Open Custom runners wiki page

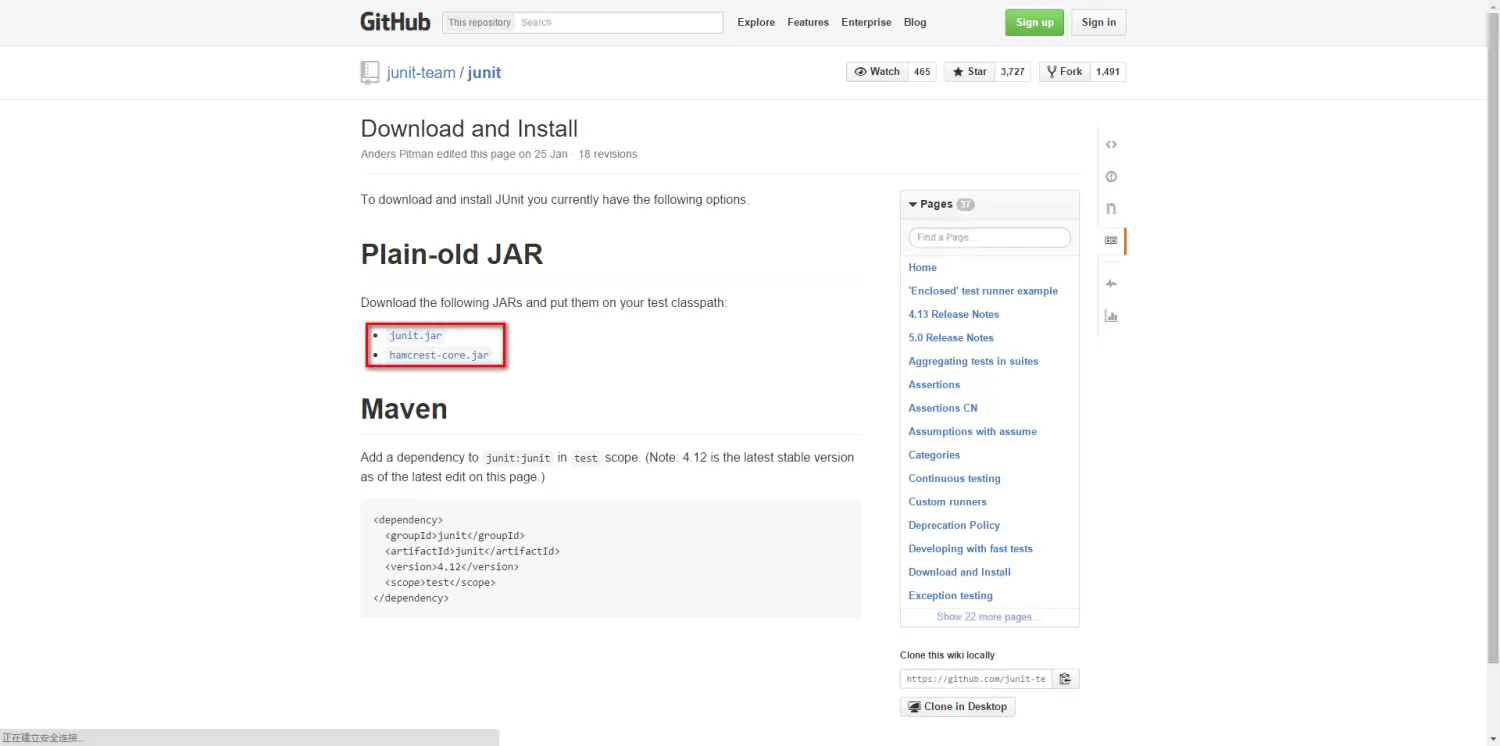(x=947, y=502)
